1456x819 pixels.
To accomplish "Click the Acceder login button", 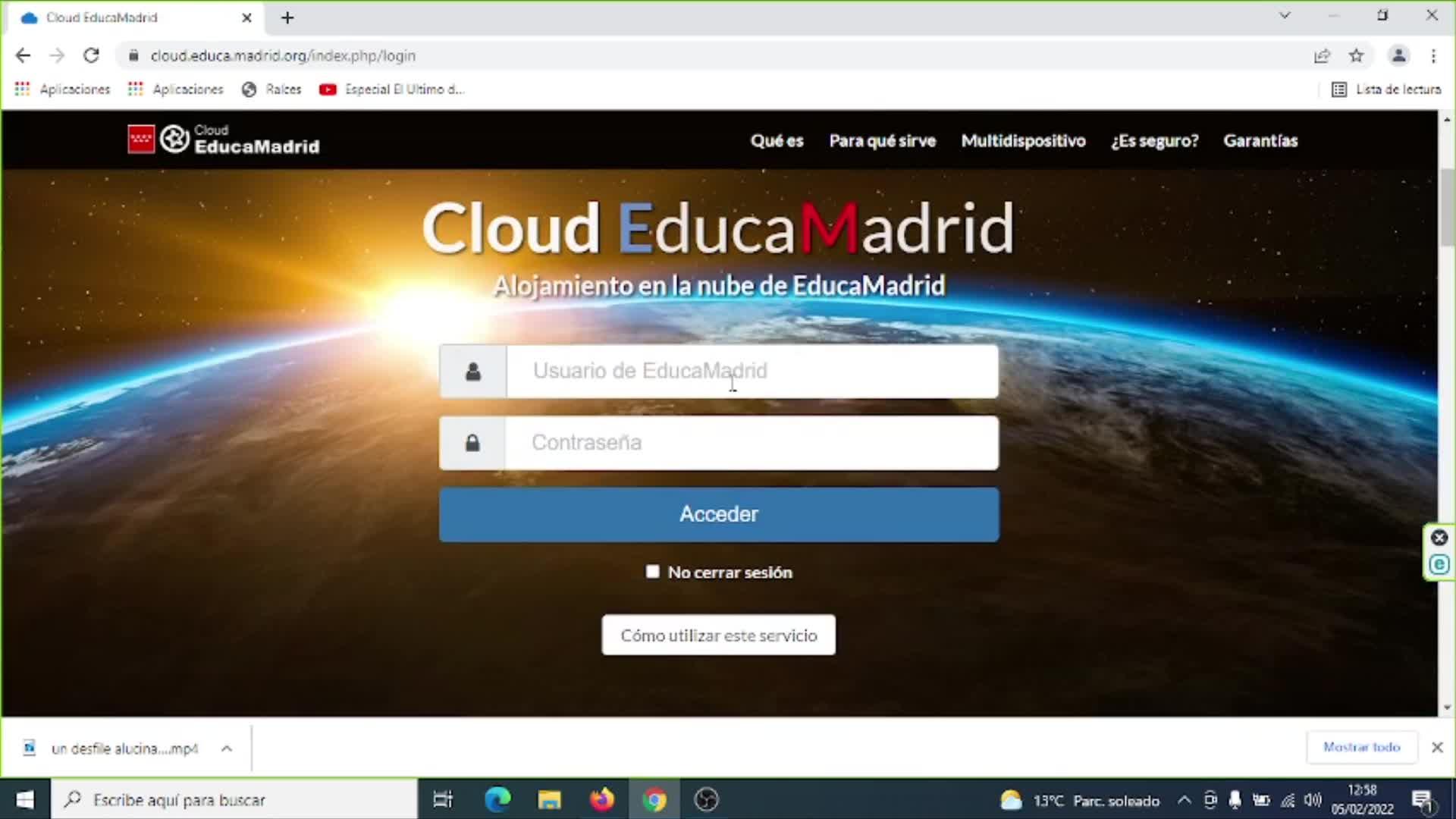I will coord(719,514).
